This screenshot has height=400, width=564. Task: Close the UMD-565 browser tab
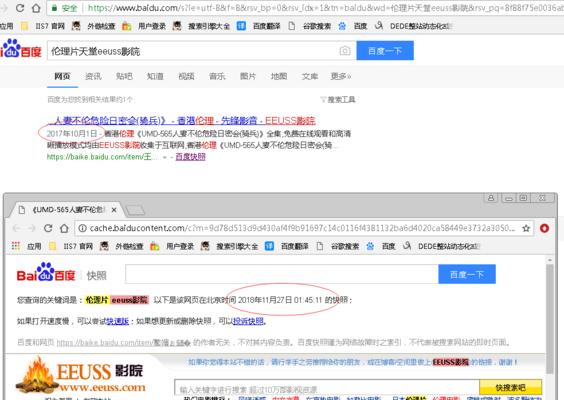pyautogui.click(x=114, y=210)
